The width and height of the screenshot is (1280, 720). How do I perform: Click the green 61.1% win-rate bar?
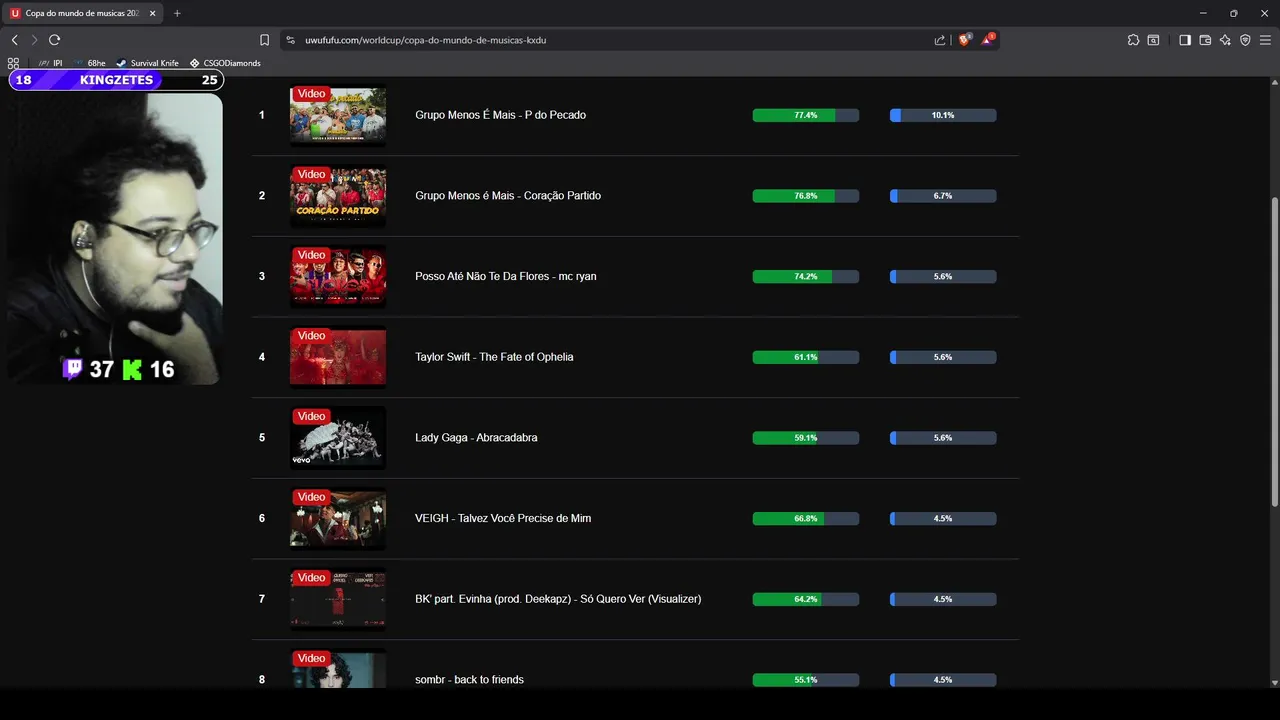tap(806, 357)
